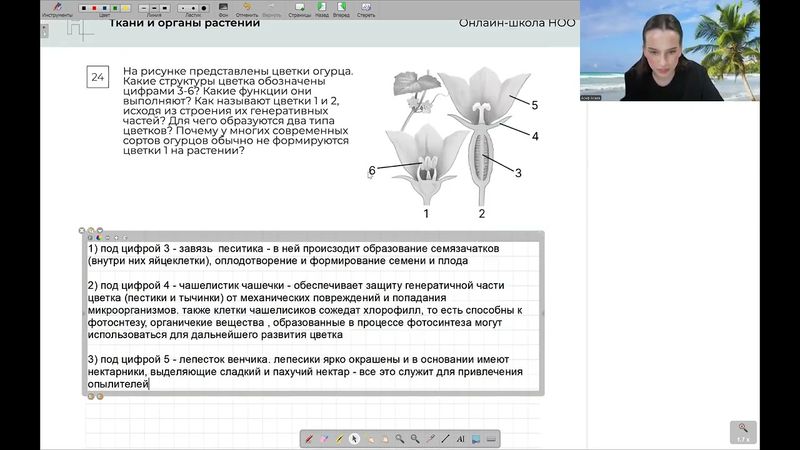The width and height of the screenshot is (800, 450).
Task: Go to previous page with Назад
Action: 322,9
